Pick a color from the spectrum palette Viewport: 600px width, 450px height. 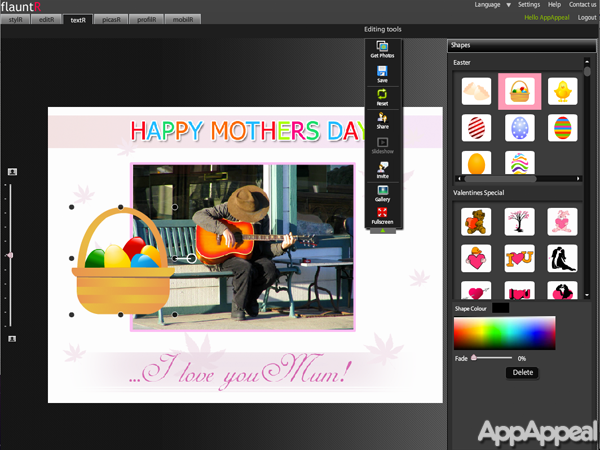coord(504,333)
